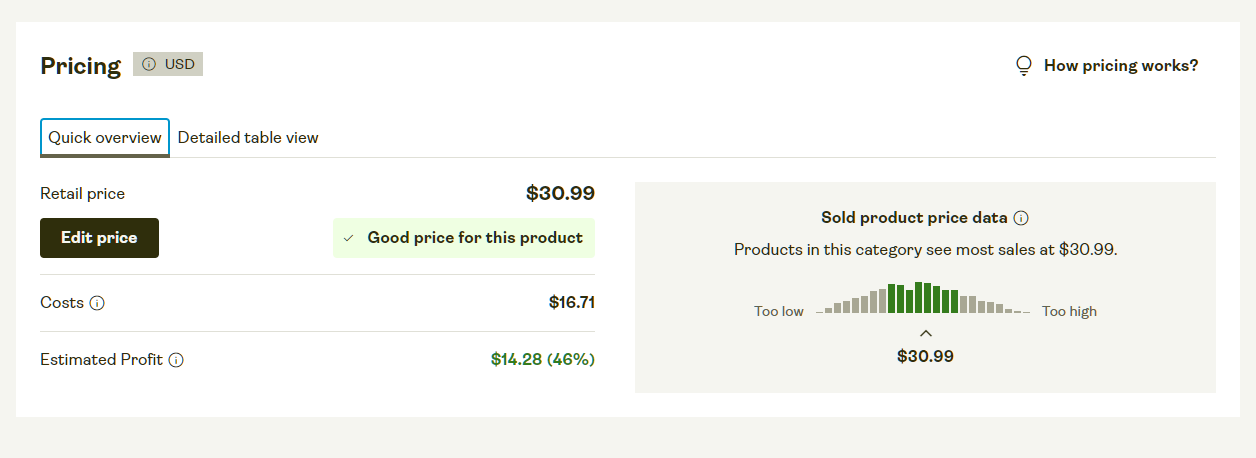The width and height of the screenshot is (1256, 458).
Task: Switch to the Detailed table view tab
Action: coord(248,138)
